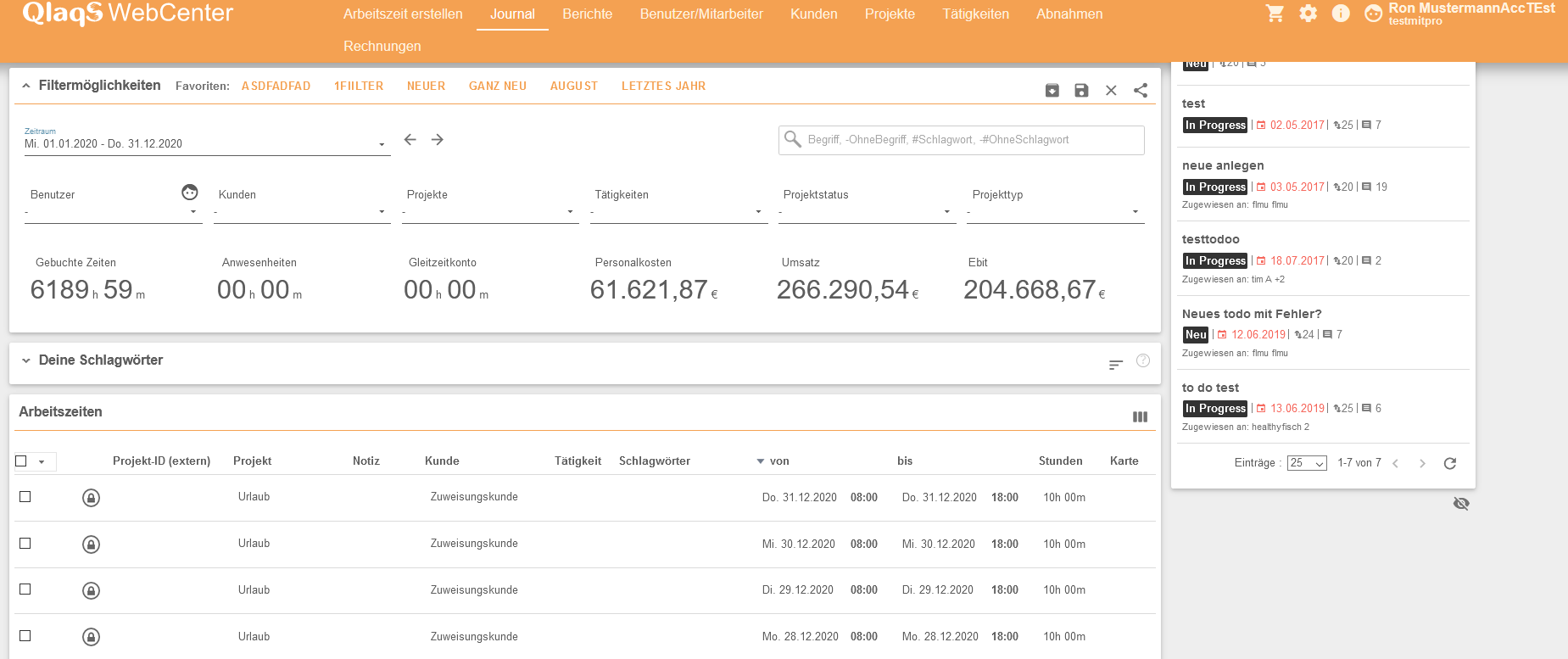Open the Tätigkeiten filter dropdown

[x=678, y=212]
